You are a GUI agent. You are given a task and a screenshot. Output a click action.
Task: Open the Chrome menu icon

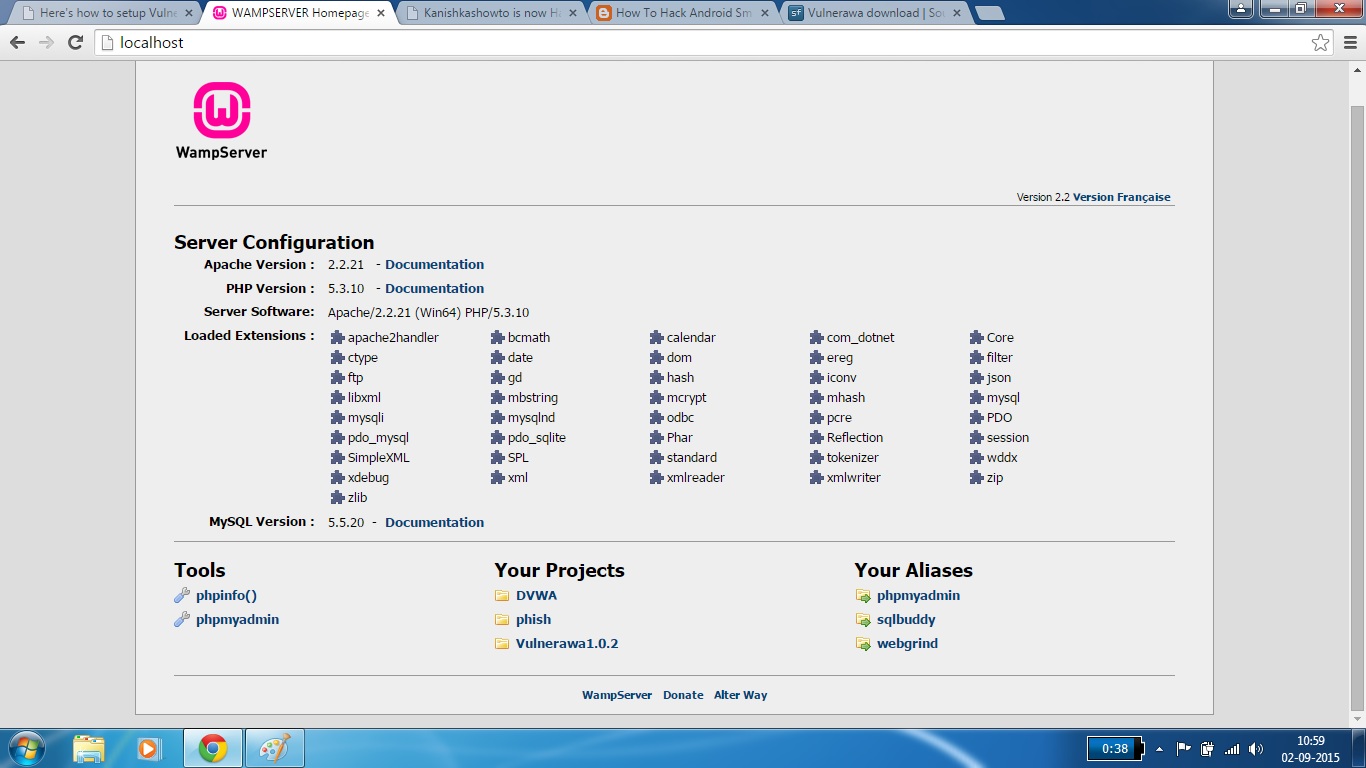pos(1350,43)
